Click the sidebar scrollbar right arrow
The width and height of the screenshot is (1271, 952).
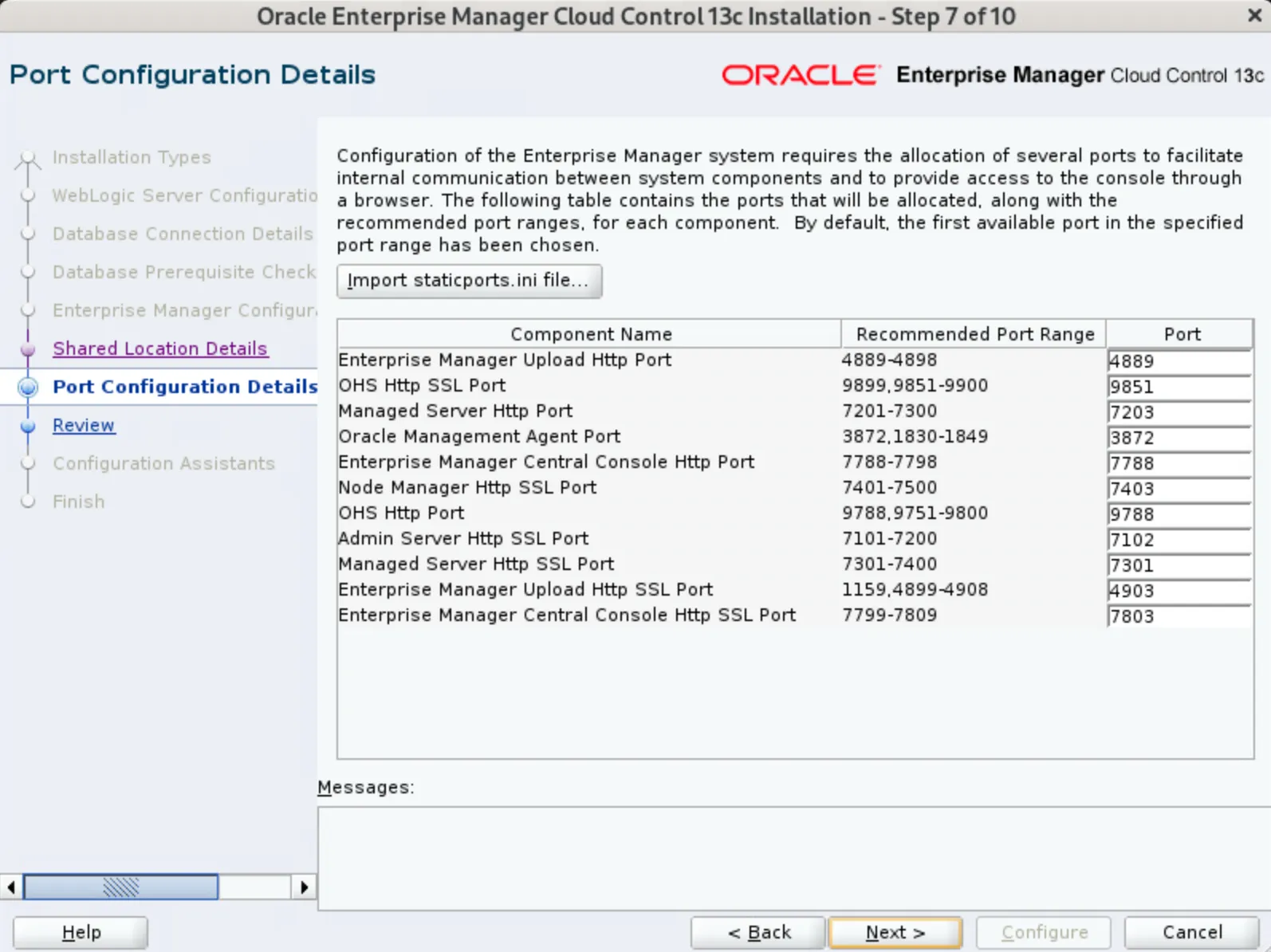pyautogui.click(x=304, y=887)
